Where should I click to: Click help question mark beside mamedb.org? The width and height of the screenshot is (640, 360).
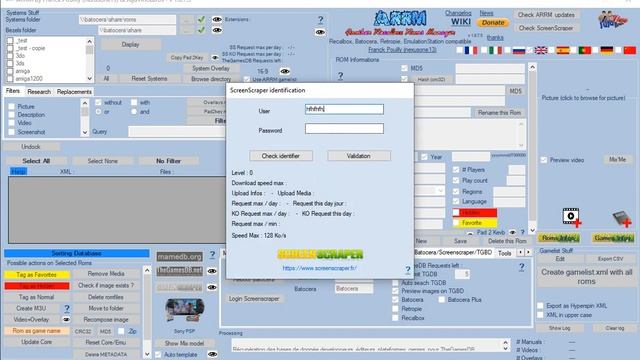coord(212,255)
